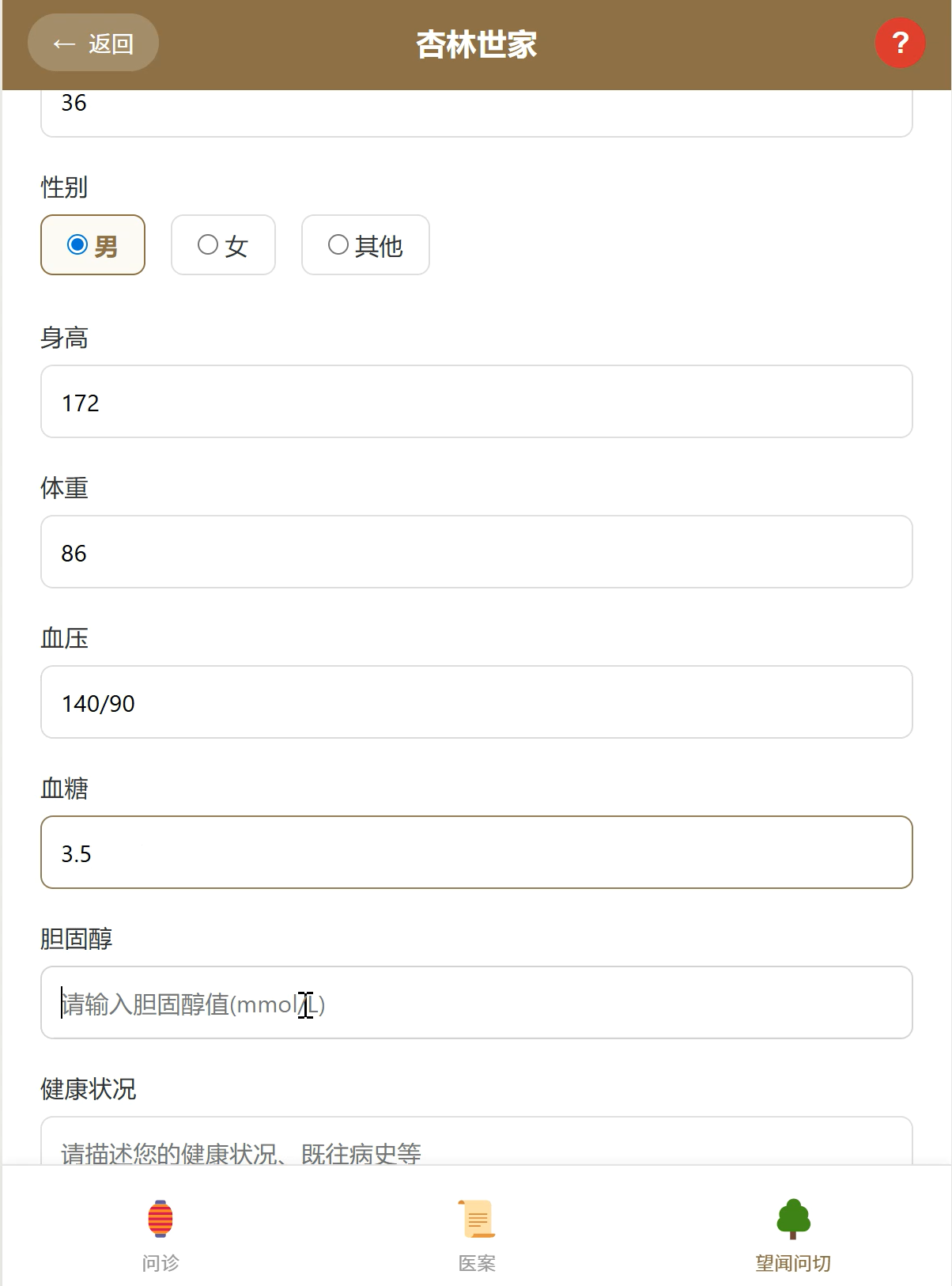952x1286 pixels.
Task: Tap the lantern icon for 问诊
Action: click(x=161, y=1218)
